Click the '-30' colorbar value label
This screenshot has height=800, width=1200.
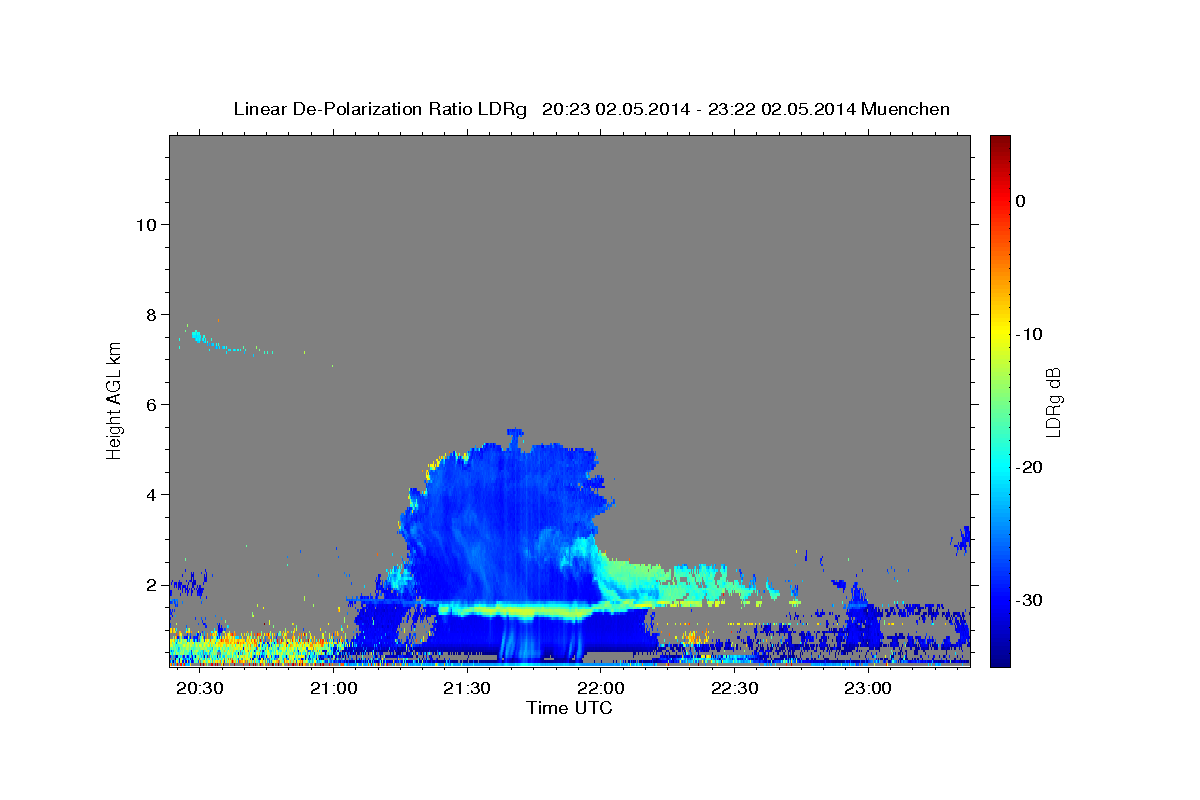[1030, 600]
